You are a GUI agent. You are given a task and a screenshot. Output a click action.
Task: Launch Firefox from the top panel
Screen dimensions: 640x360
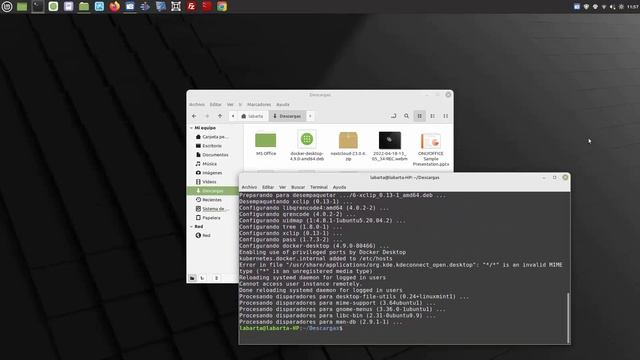(x=115, y=6)
